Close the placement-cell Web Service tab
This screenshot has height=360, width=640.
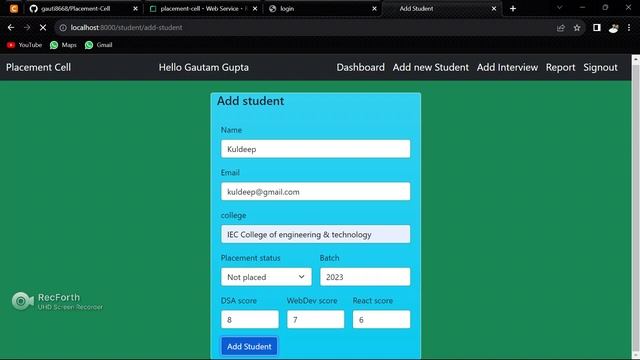255,9
